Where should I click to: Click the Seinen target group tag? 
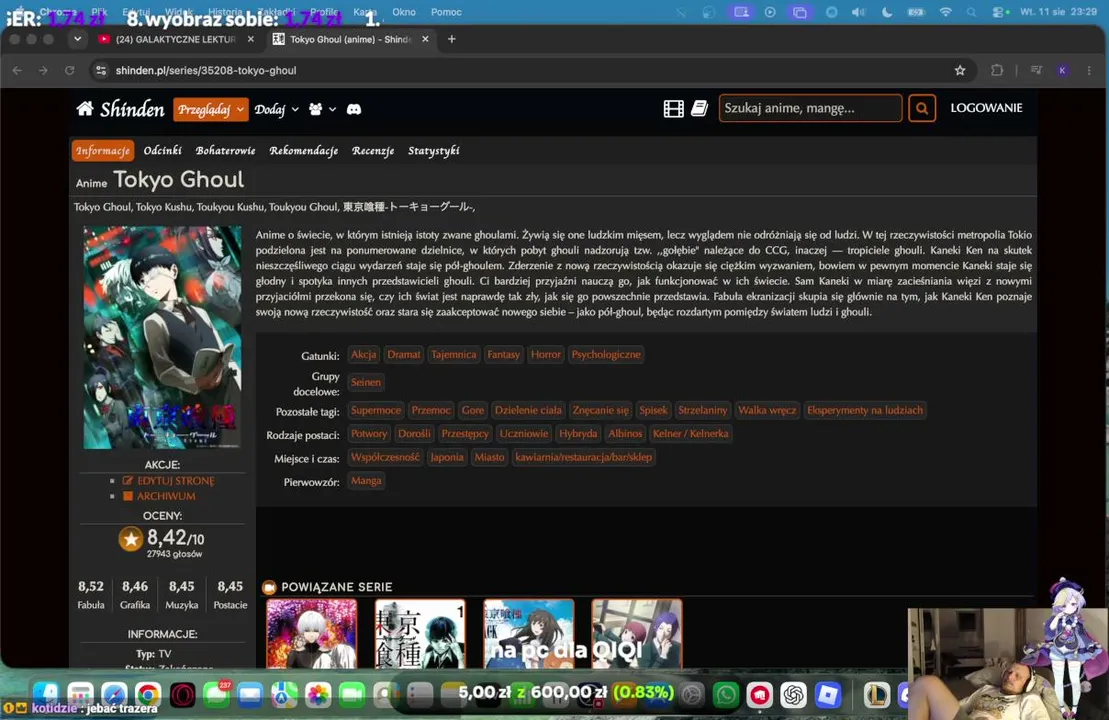[366, 382]
